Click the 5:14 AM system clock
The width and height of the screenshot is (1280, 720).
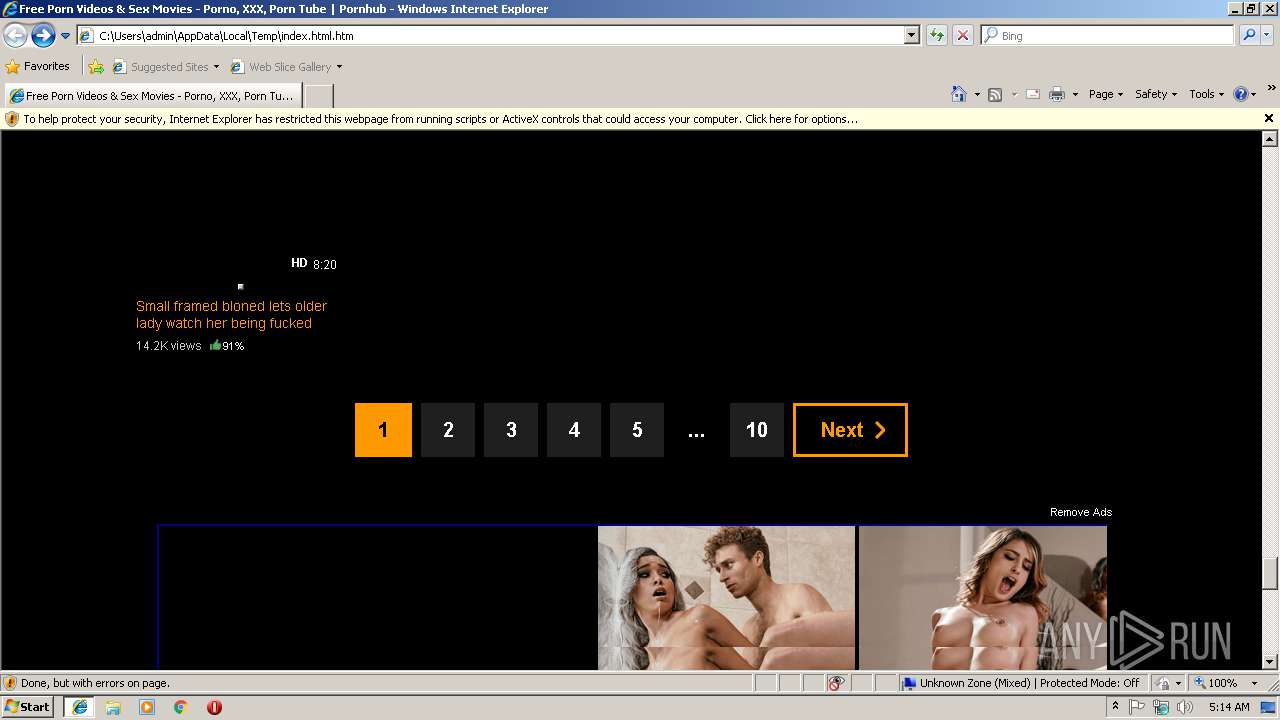pos(1229,707)
